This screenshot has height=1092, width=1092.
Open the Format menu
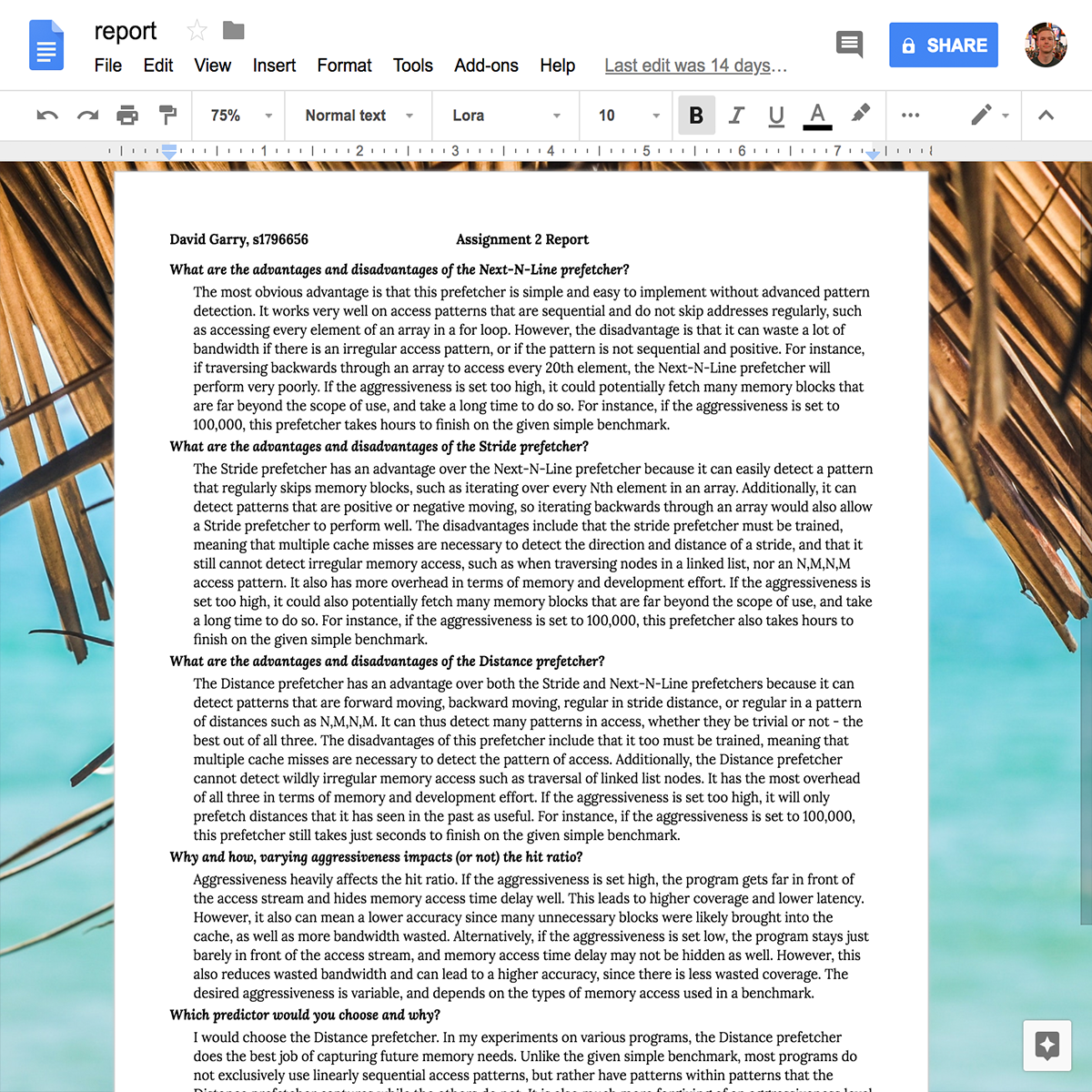pyautogui.click(x=344, y=65)
